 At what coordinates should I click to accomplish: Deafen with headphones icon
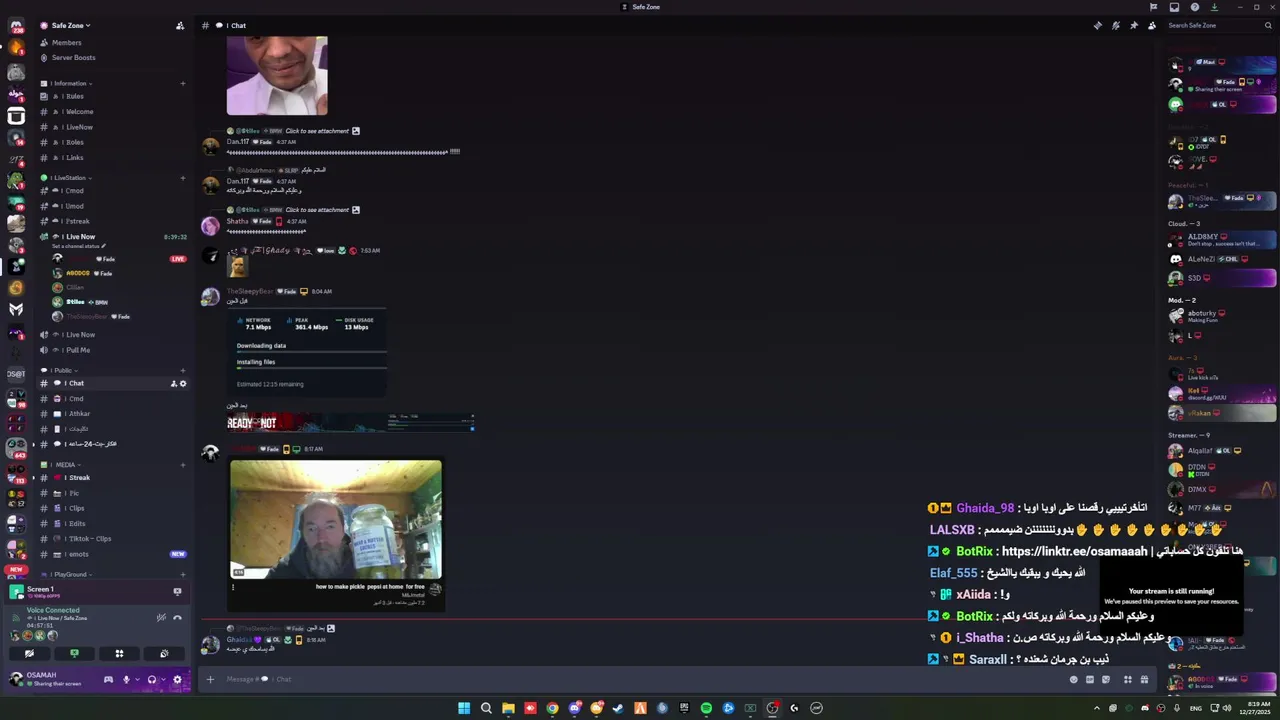point(152,679)
